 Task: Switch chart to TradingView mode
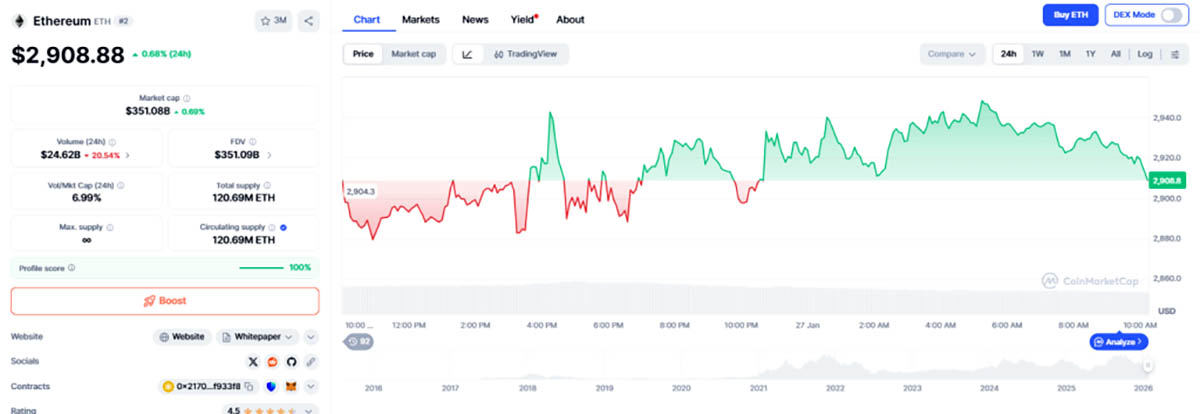click(x=525, y=54)
